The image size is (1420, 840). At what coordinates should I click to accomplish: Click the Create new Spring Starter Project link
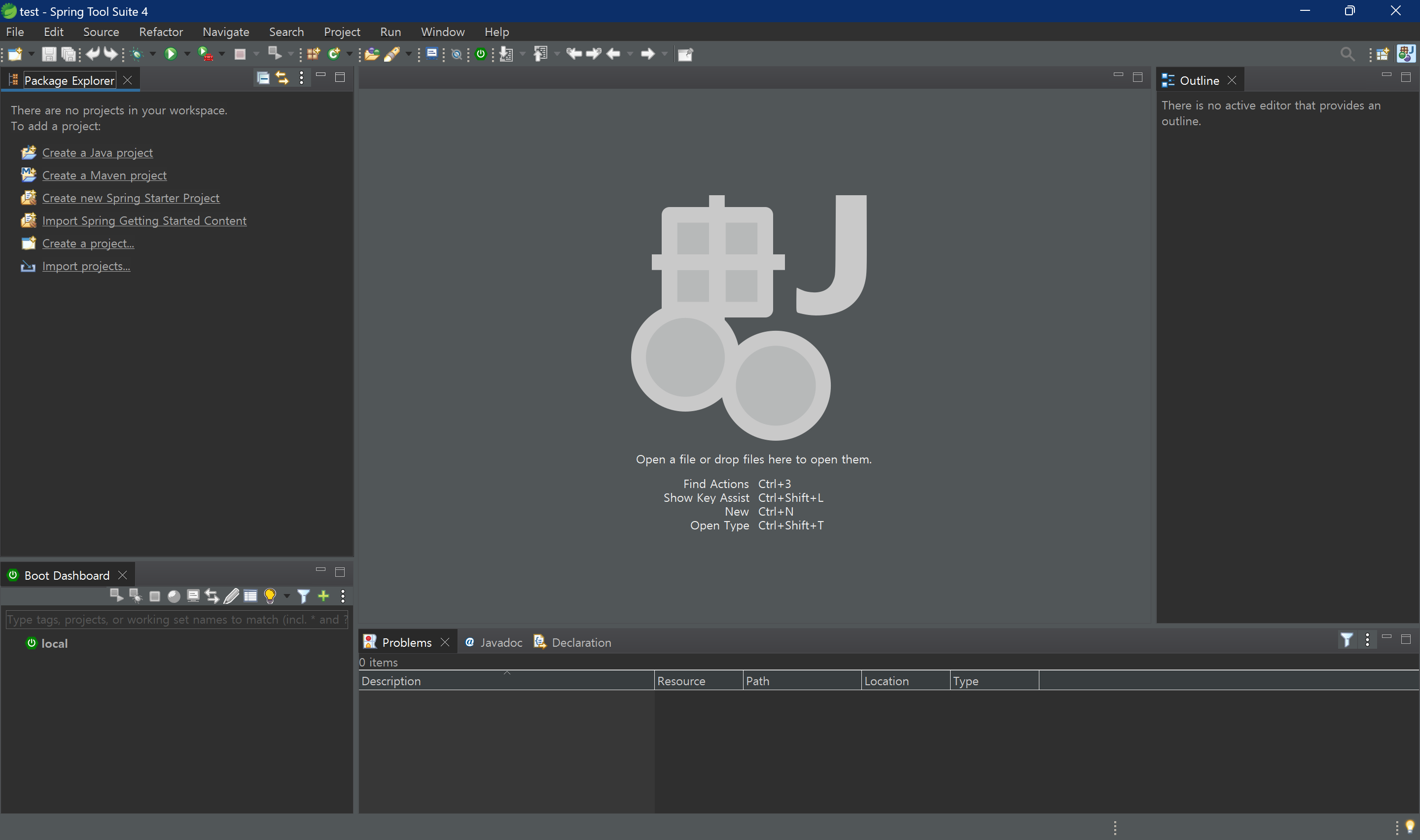131,198
